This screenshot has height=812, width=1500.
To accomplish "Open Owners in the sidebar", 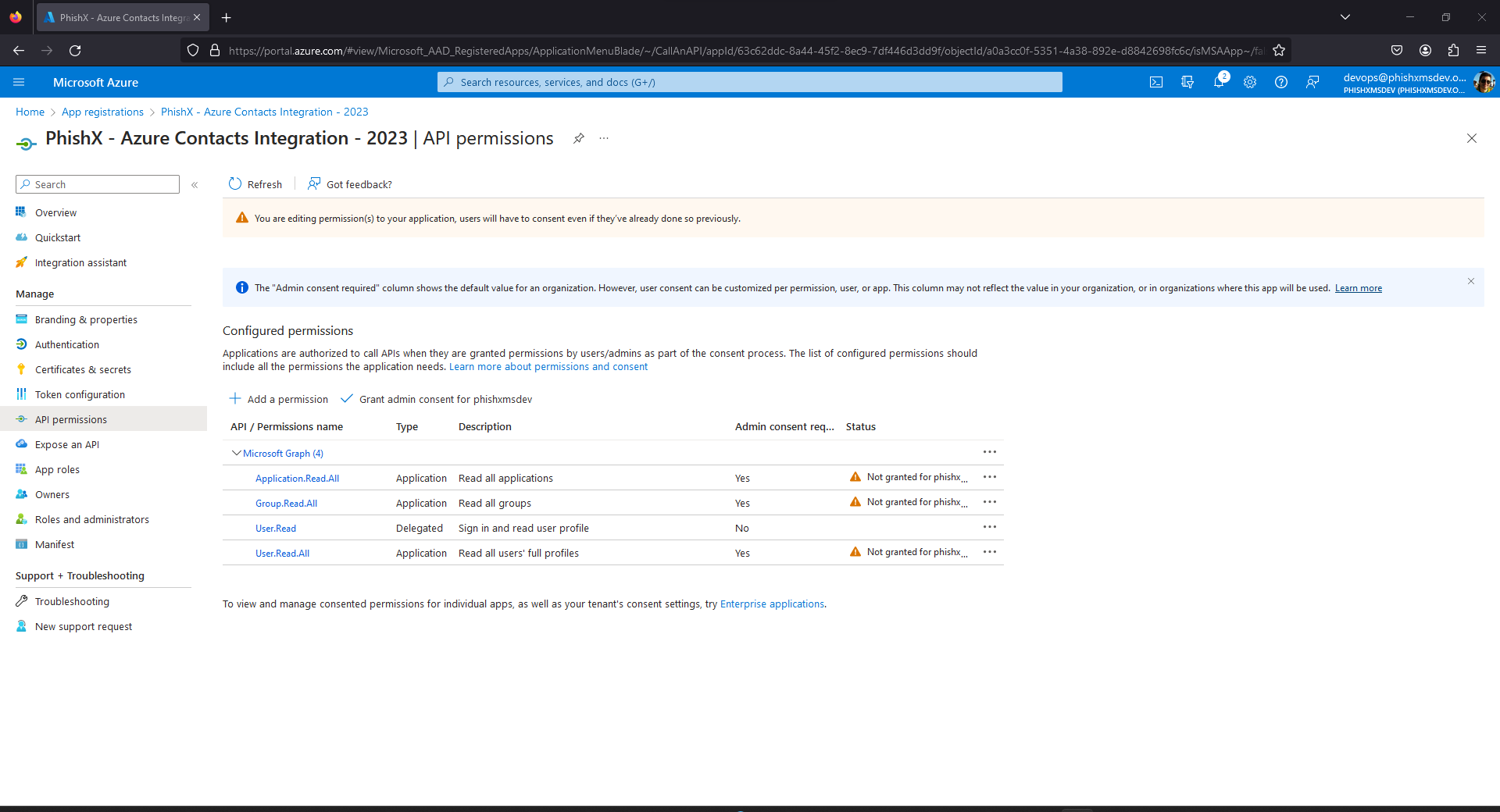I will pos(52,494).
